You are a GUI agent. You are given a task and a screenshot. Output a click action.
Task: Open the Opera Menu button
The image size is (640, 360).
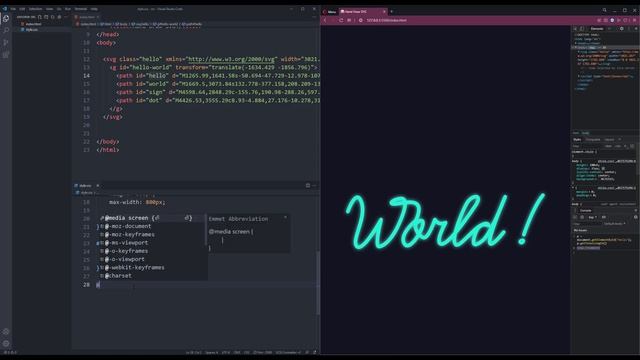(330, 11)
